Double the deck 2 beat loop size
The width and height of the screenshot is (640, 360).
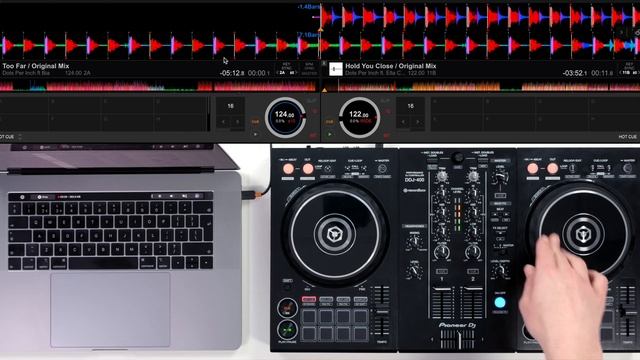tap(418, 122)
